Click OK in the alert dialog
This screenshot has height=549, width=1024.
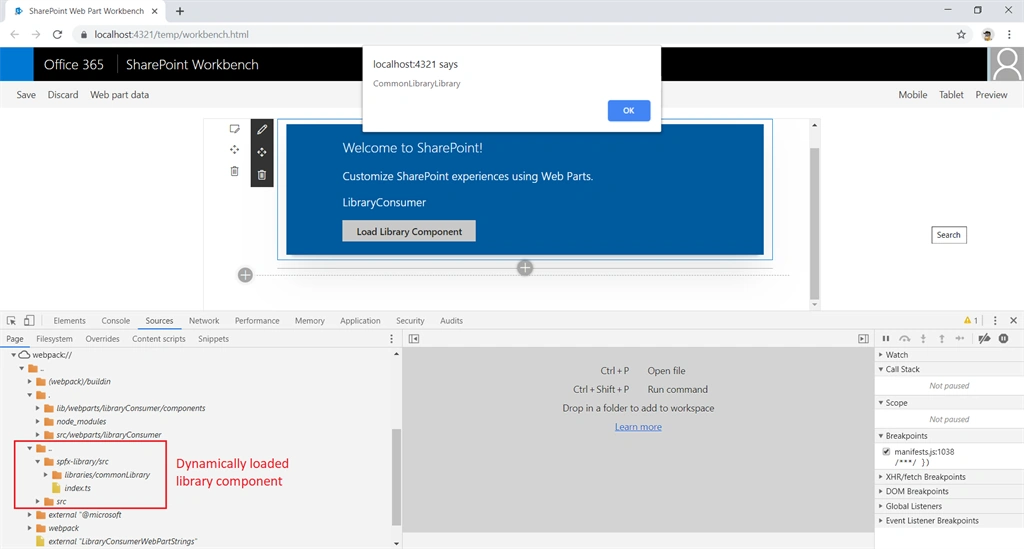click(628, 110)
